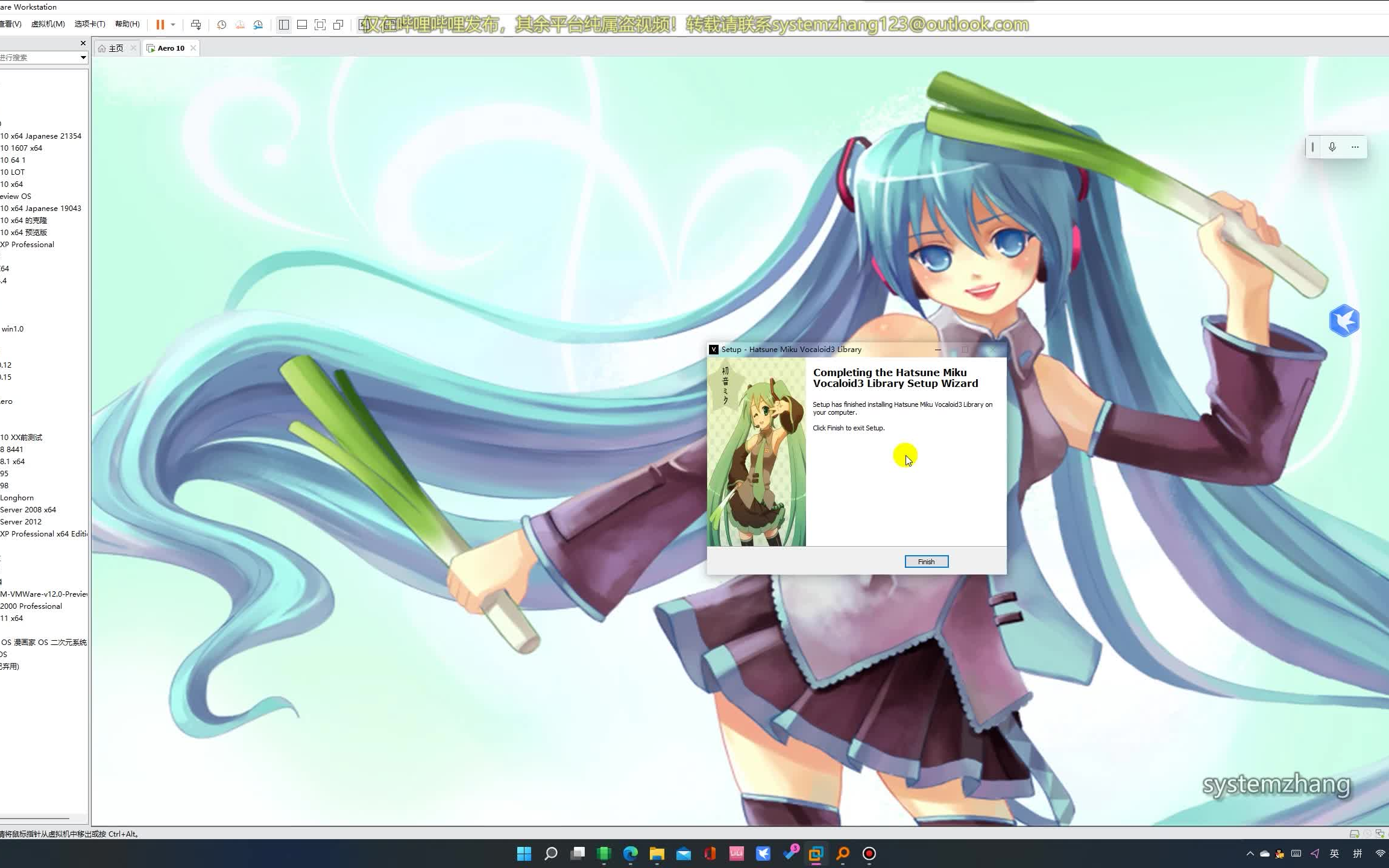Image resolution: width=1389 pixels, height=868 pixels.
Task: Select the '10 x64 预览版' VM entry
Action: [x=24, y=233]
